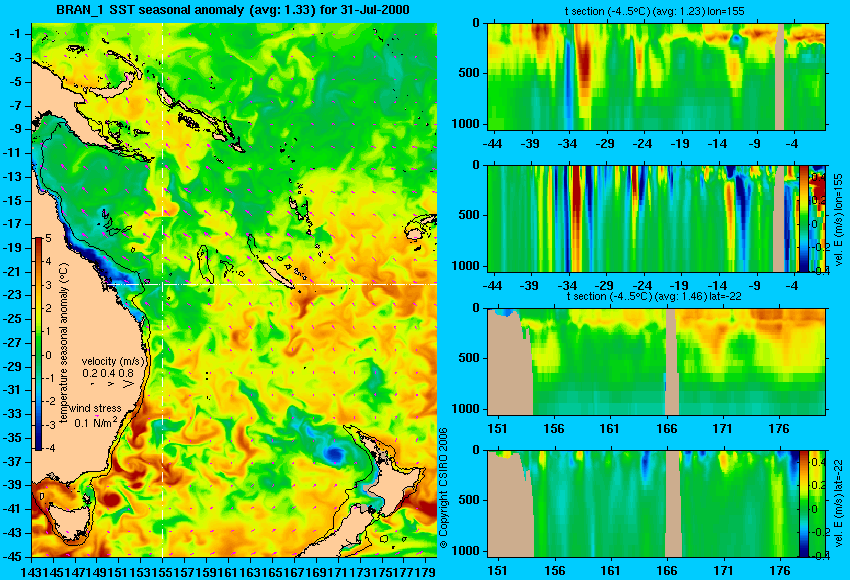Viewport: 850px width, 580px height.
Task: Click the '-23' latitude label on the main map
Action: point(14,295)
